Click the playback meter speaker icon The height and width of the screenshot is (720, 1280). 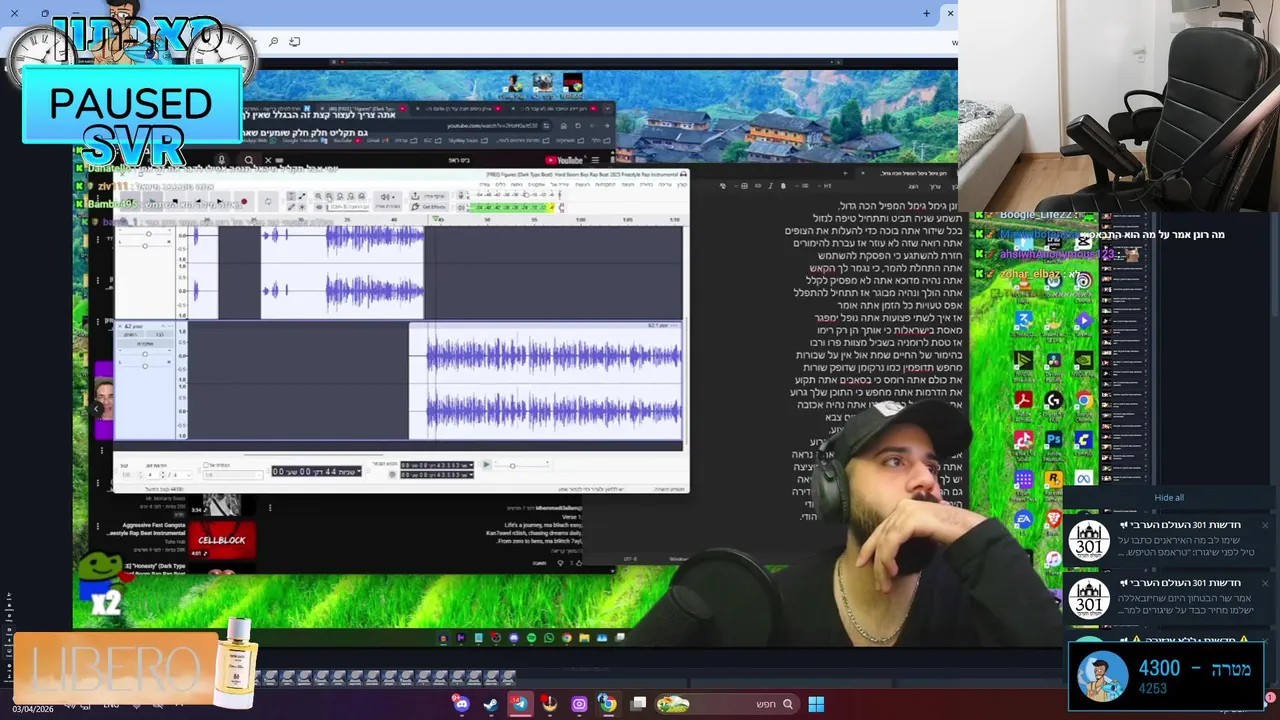[460, 207]
